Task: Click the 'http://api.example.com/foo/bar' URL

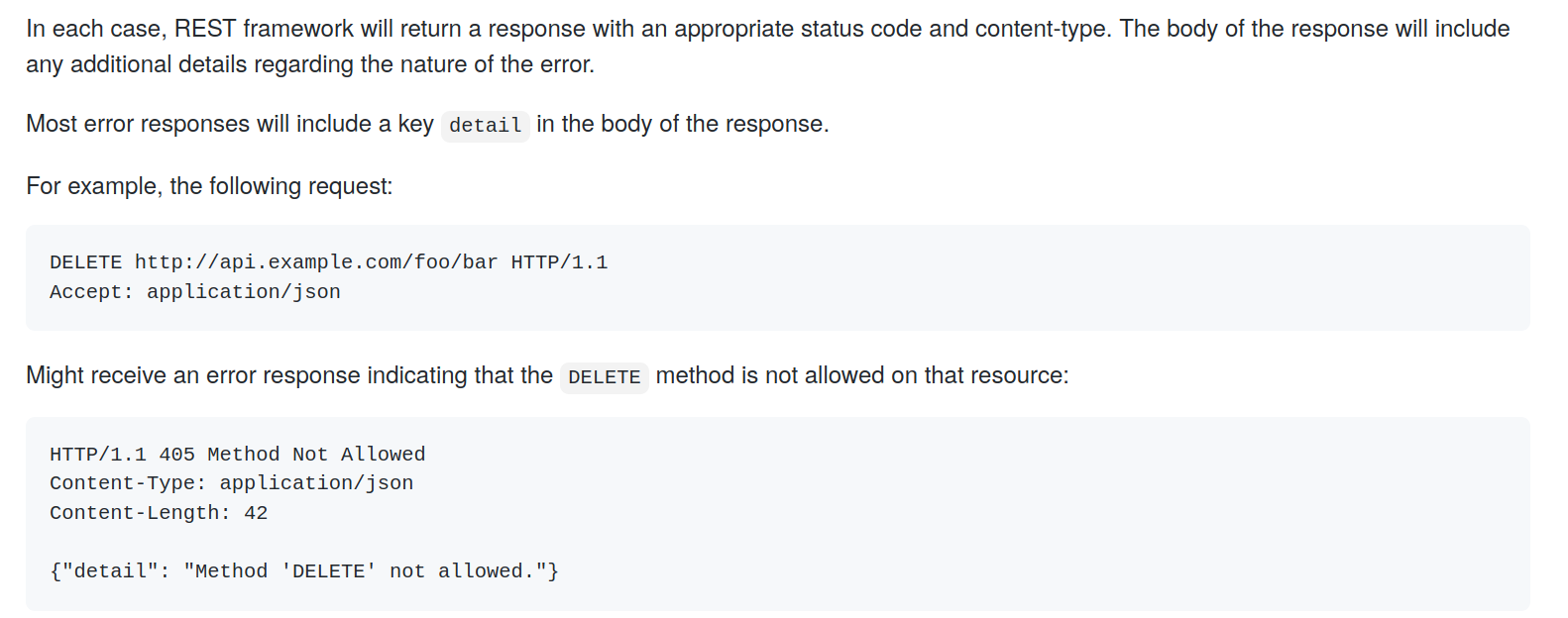Action: [x=316, y=262]
